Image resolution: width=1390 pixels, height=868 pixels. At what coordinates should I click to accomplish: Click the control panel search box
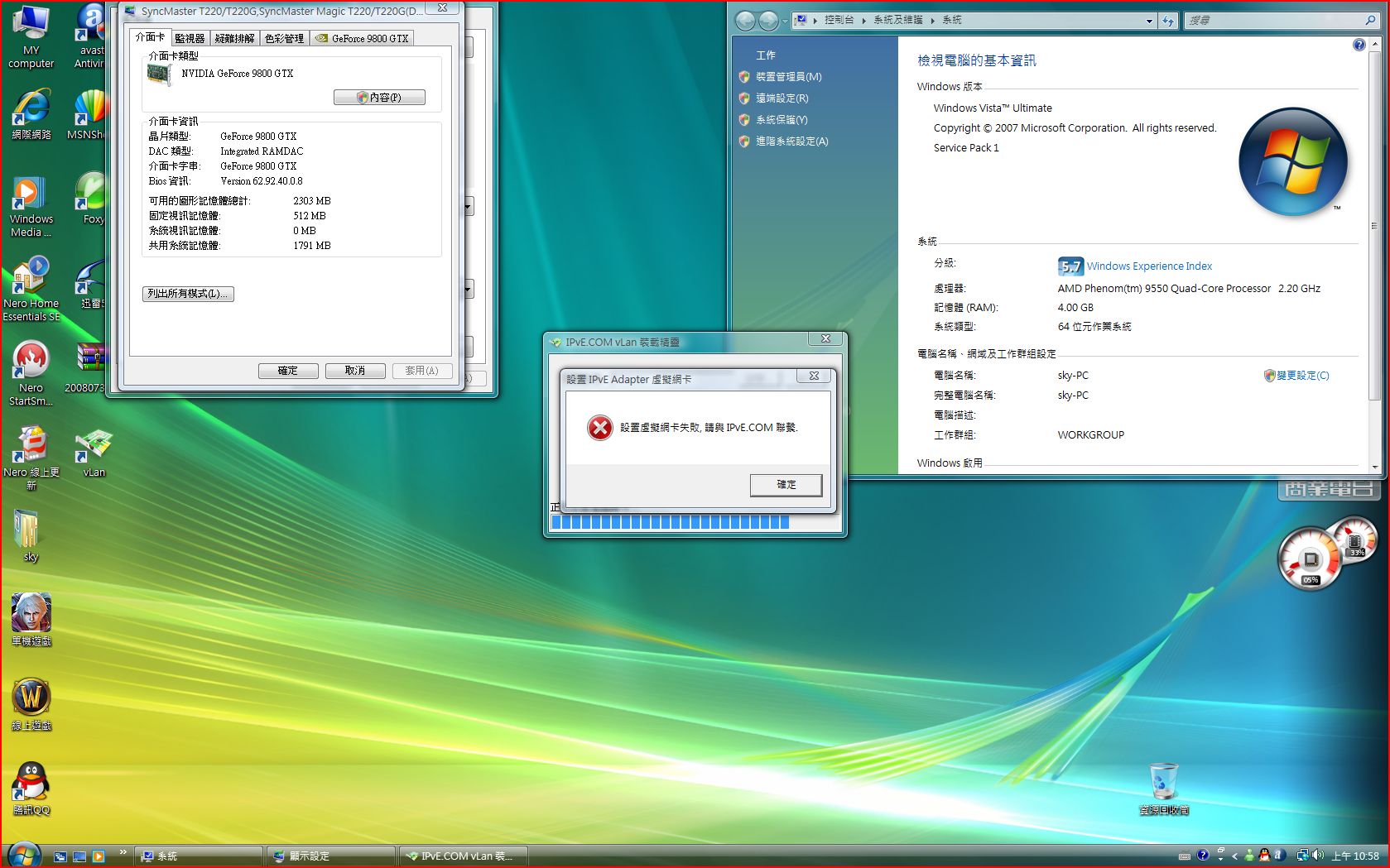click(x=1275, y=21)
